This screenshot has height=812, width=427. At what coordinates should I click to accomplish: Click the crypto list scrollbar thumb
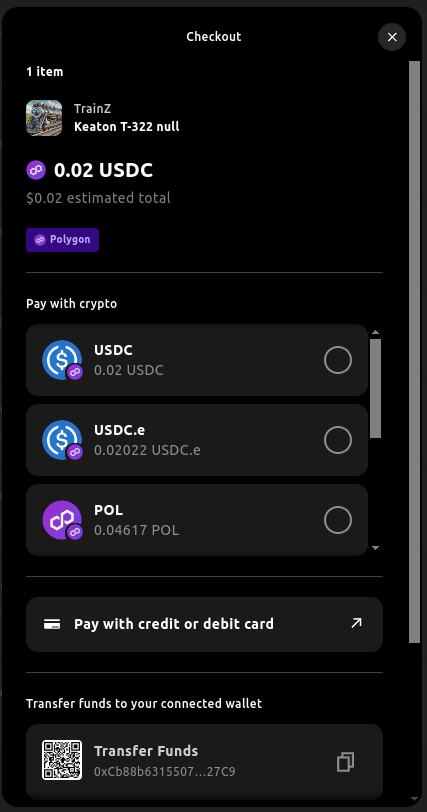(x=376, y=388)
